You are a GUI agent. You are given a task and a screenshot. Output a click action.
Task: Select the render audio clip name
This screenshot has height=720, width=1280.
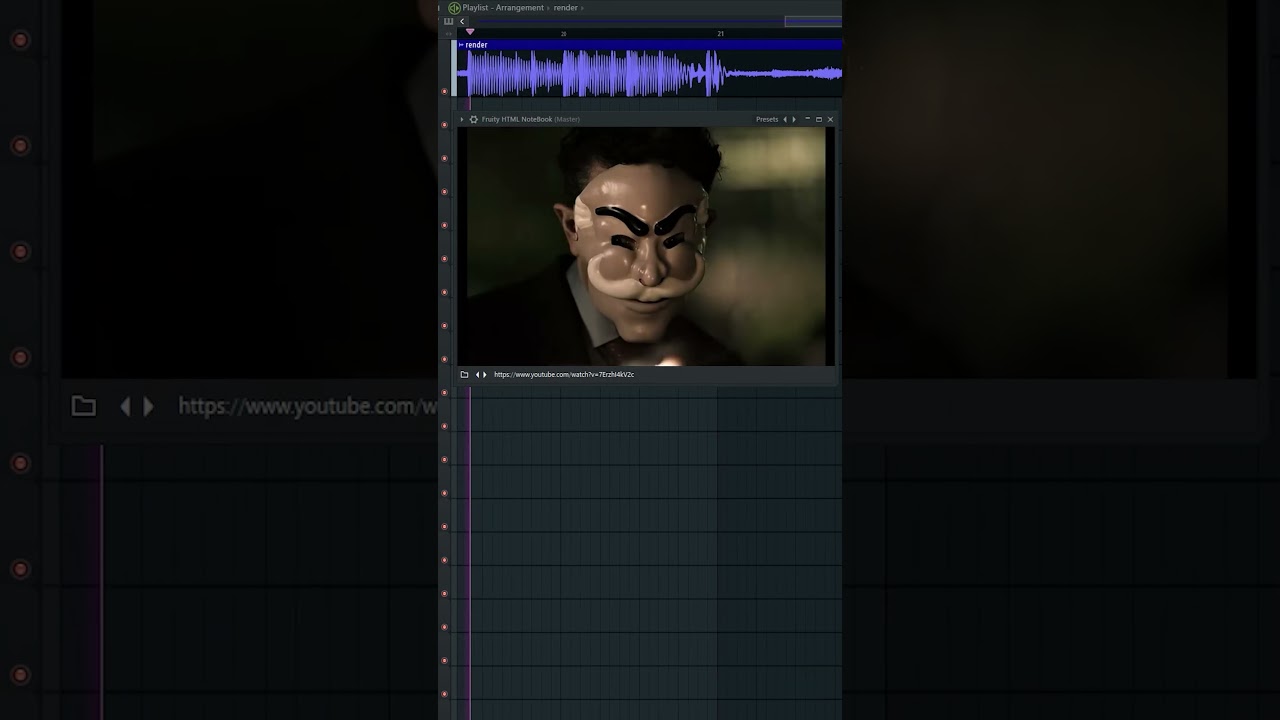click(476, 45)
